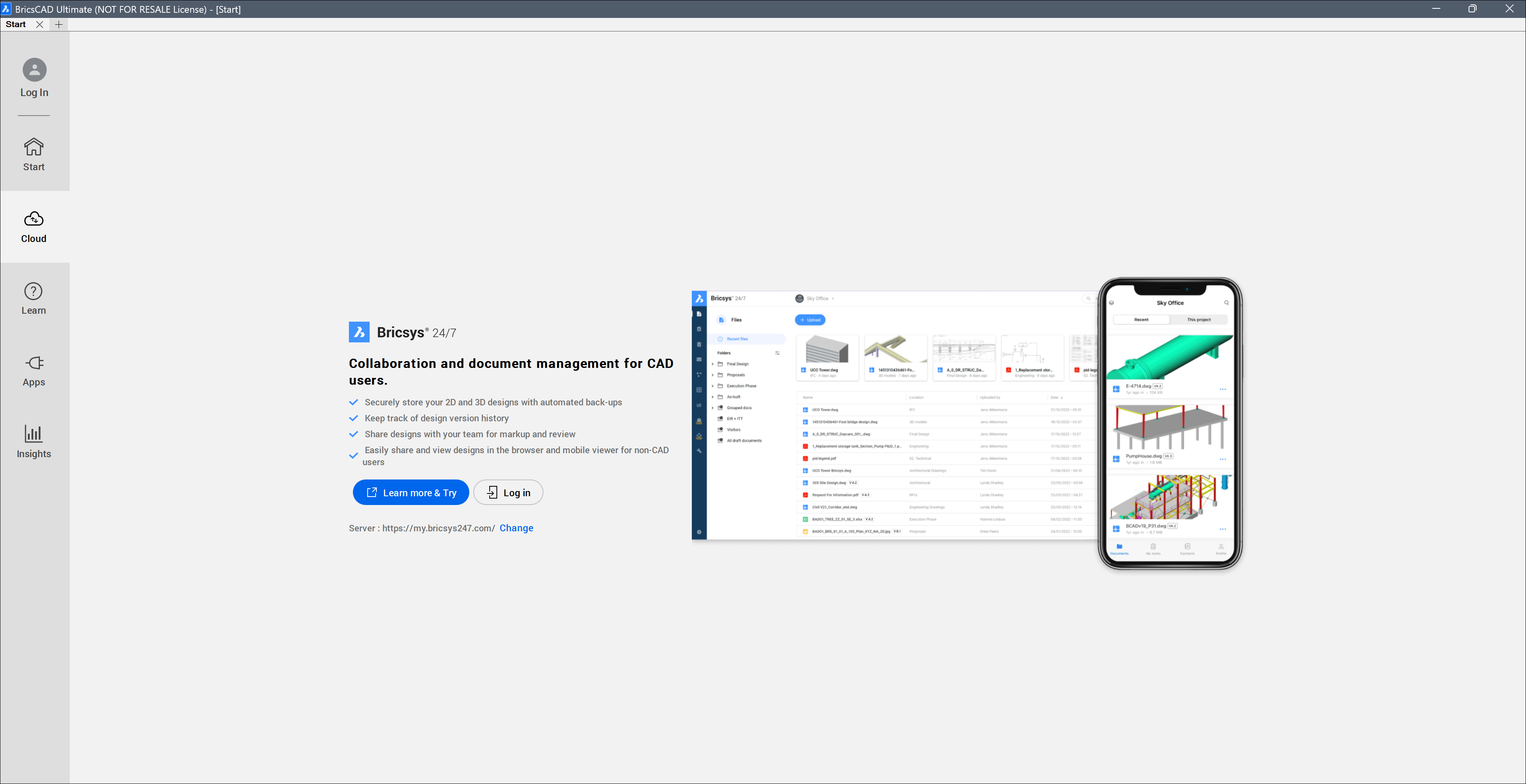Select the Cloud sidebar icon
Image resolution: width=1526 pixels, height=784 pixels.
point(34,226)
